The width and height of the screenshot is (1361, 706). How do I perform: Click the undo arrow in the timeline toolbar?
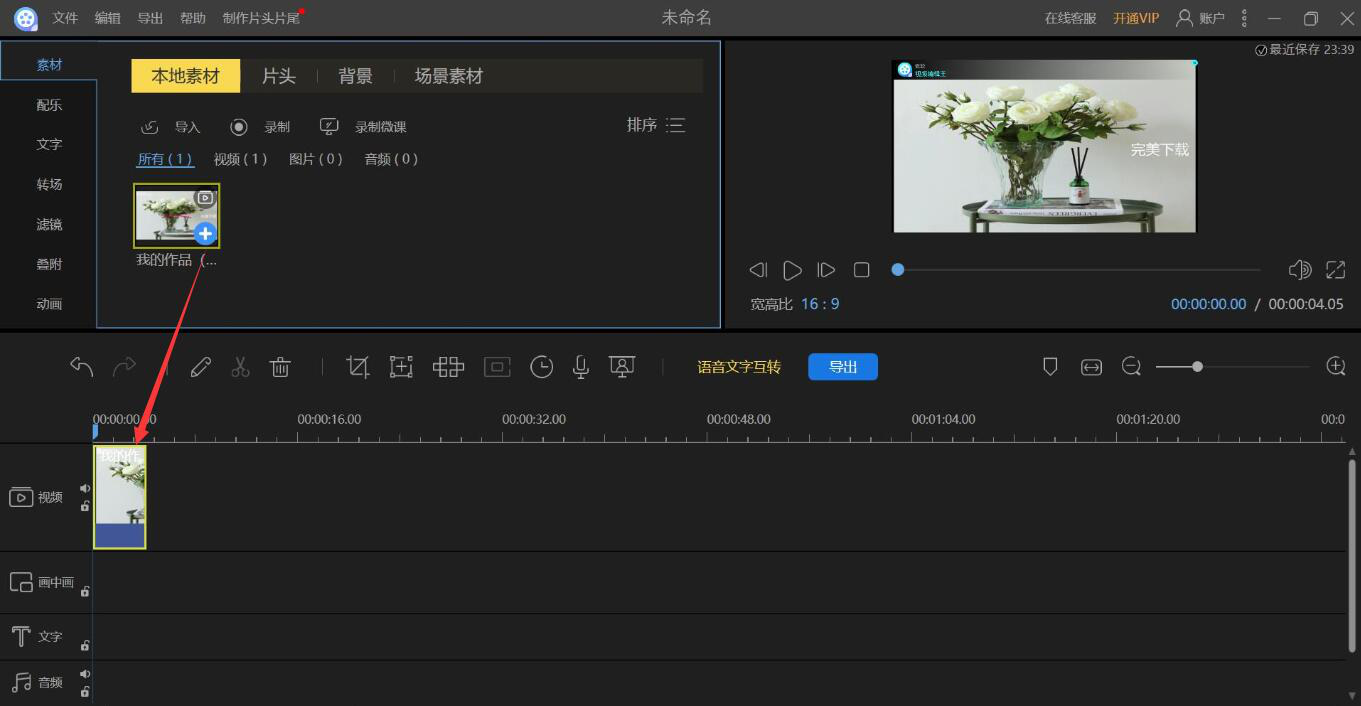[x=82, y=367]
